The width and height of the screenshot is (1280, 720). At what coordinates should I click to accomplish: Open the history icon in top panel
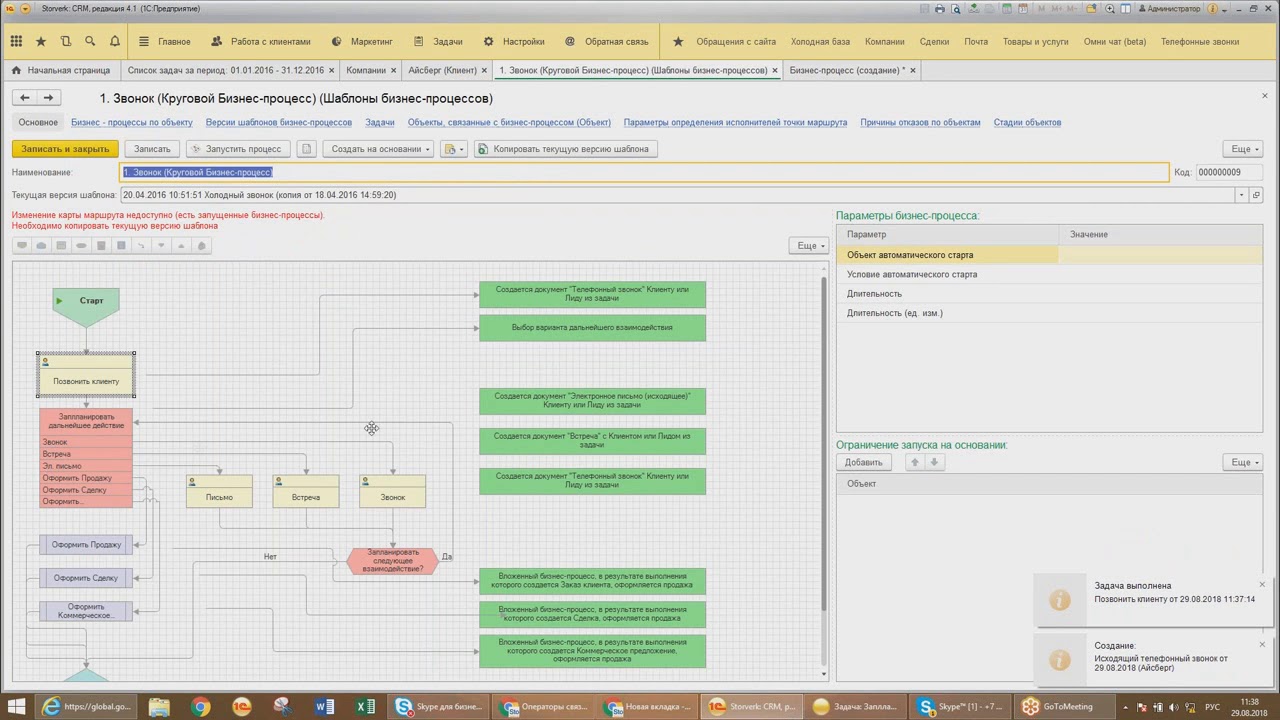[x=65, y=42]
